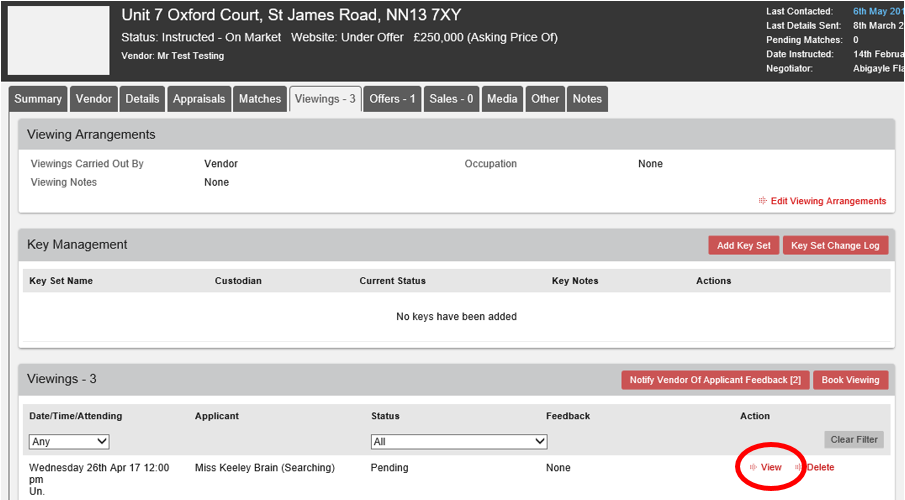Click the icon next to Delete link
Viewport: 905px width, 500px height.
tap(799, 467)
